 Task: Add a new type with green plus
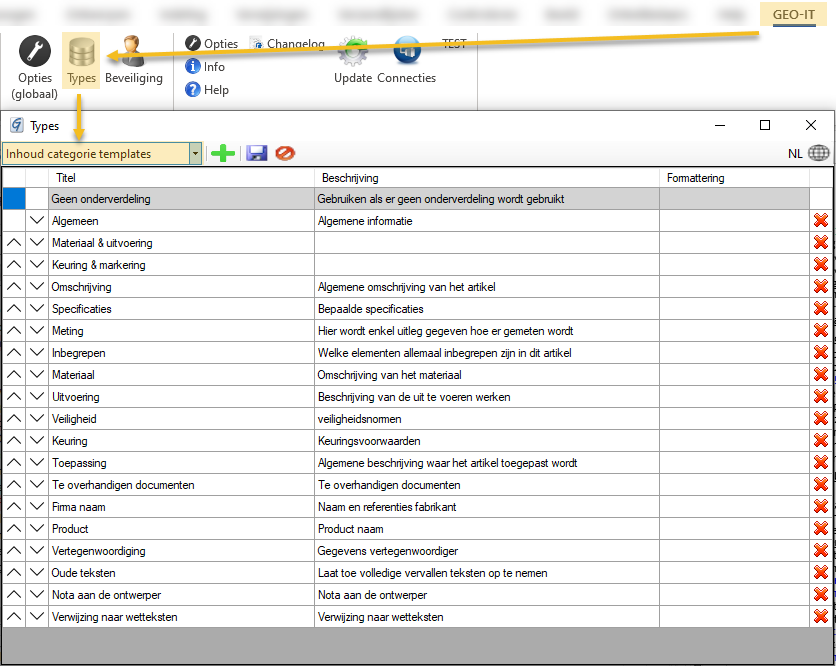[x=223, y=154]
